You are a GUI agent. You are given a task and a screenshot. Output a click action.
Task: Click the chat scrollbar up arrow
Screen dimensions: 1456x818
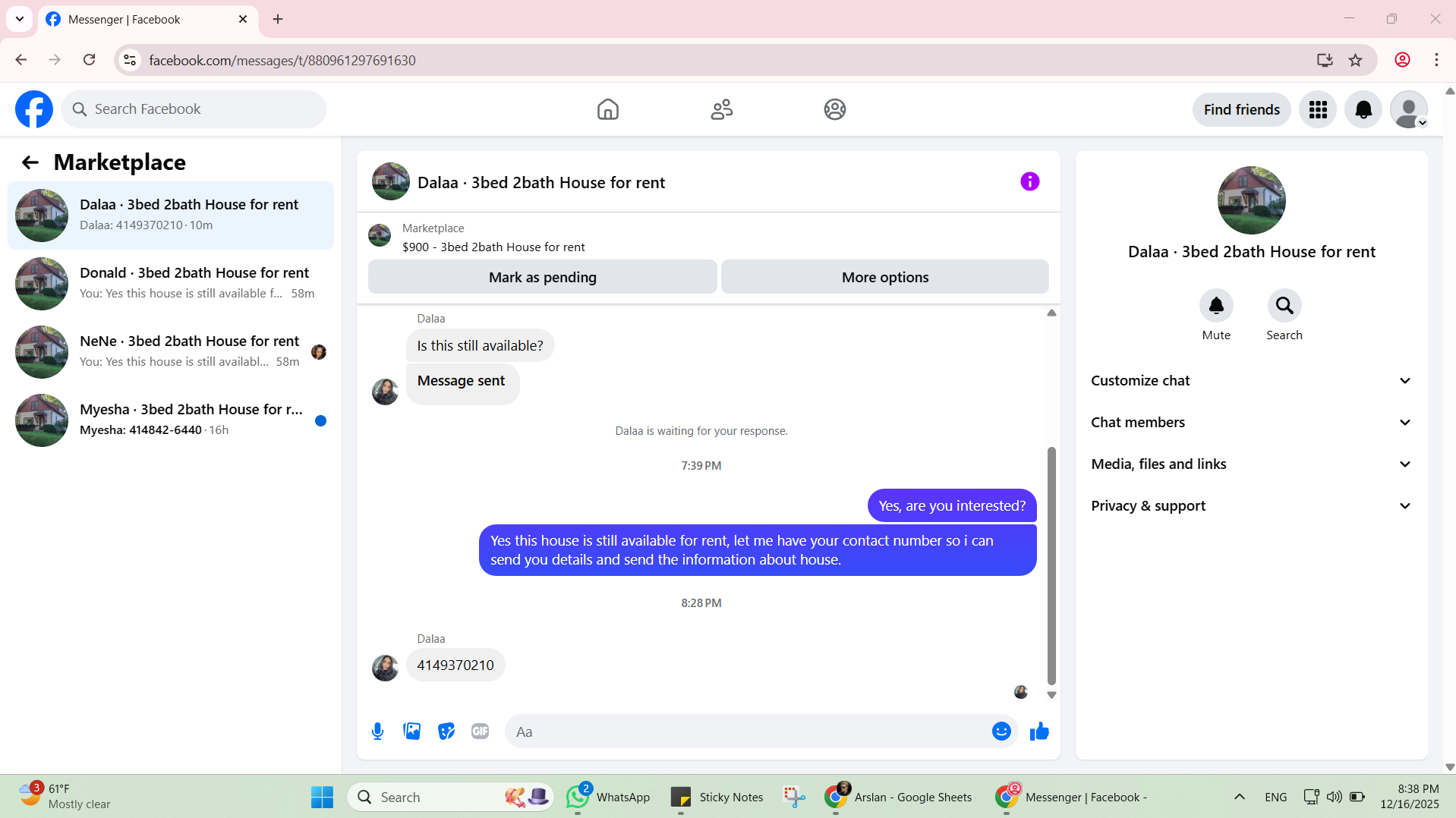pos(1051,313)
